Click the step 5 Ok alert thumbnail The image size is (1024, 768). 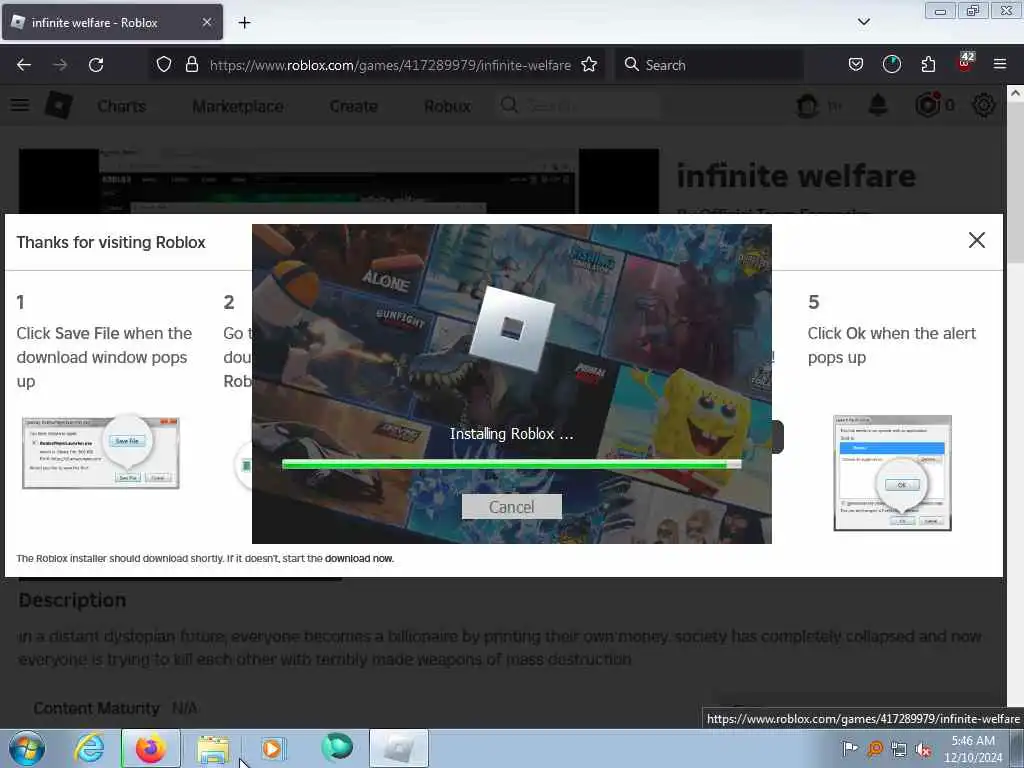[x=892, y=473]
